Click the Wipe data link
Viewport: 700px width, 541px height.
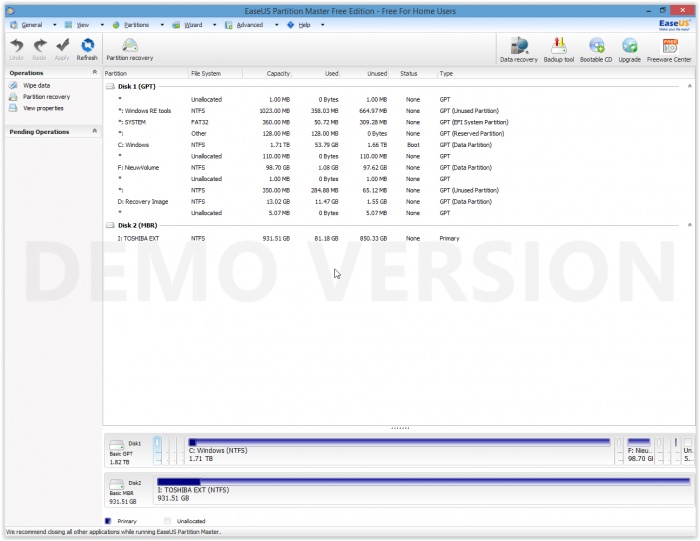pyautogui.click(x=37, y=85)
